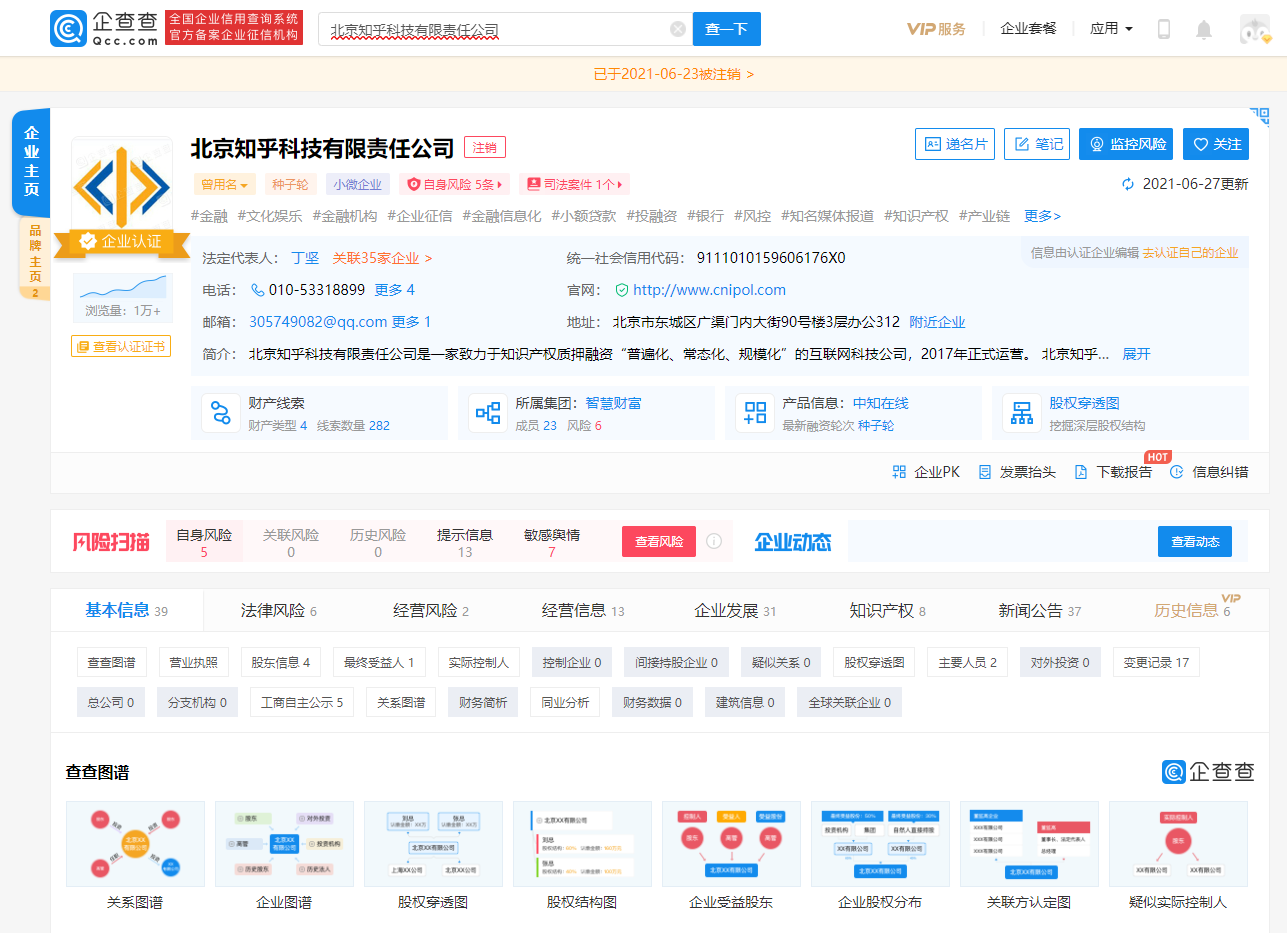Open the 股权穿透图 panel icon
The width and height of the screenshot is (1287, 933).
click(1021, 412)
